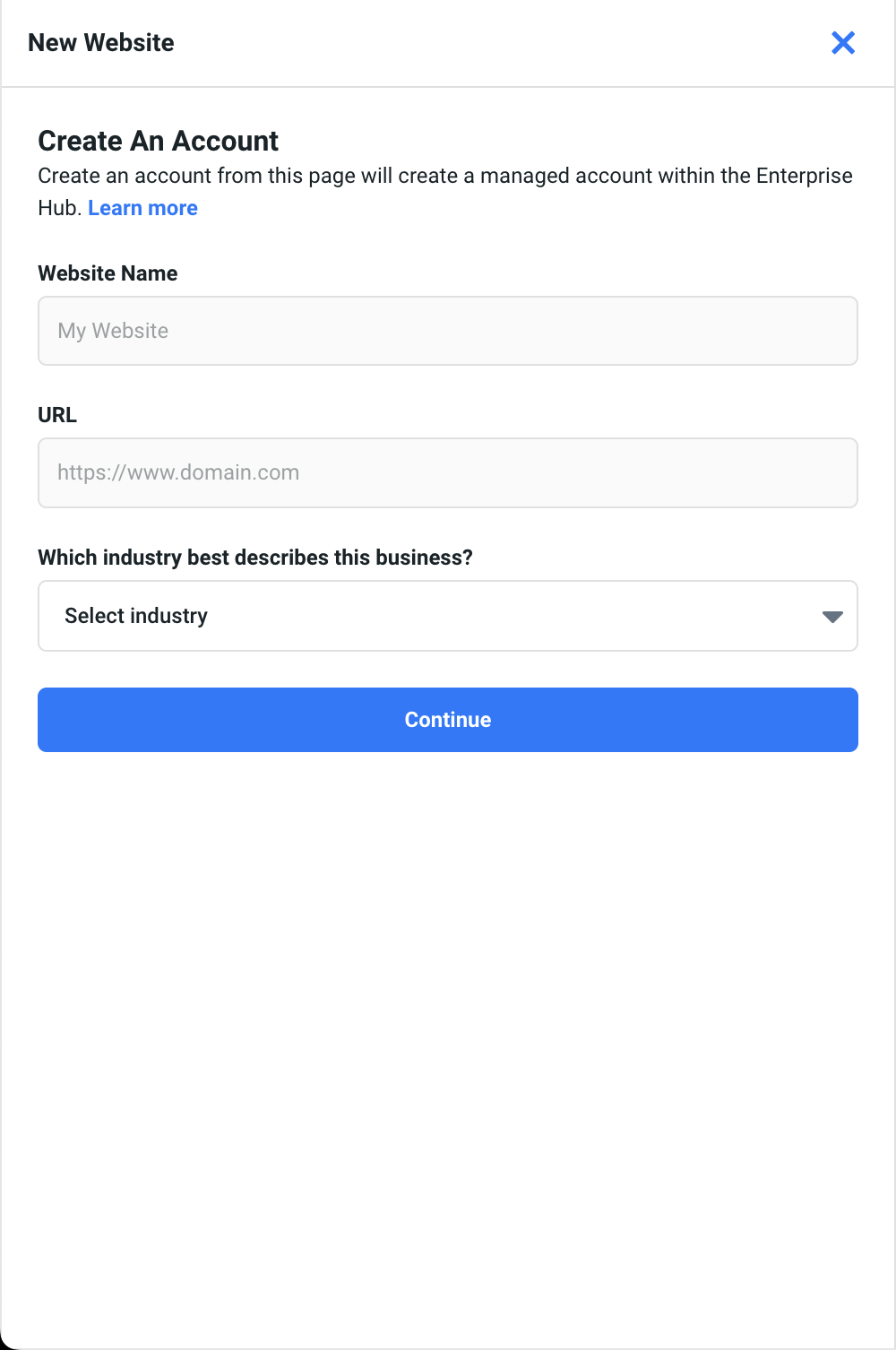Click the "URL" field label
896x1350 pixels.
(x=57, y=415)
